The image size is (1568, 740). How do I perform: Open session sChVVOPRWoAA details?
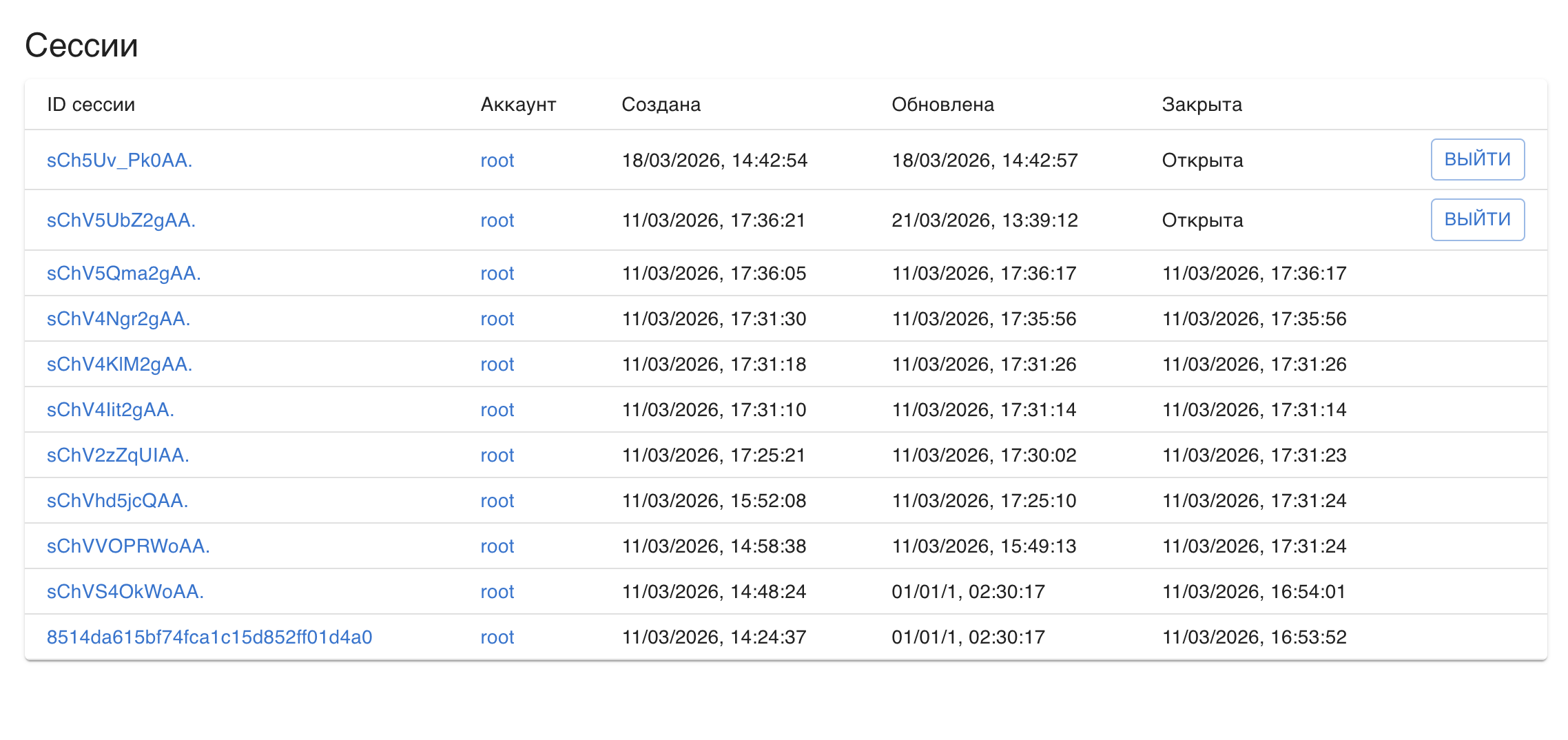coord(127,546)
